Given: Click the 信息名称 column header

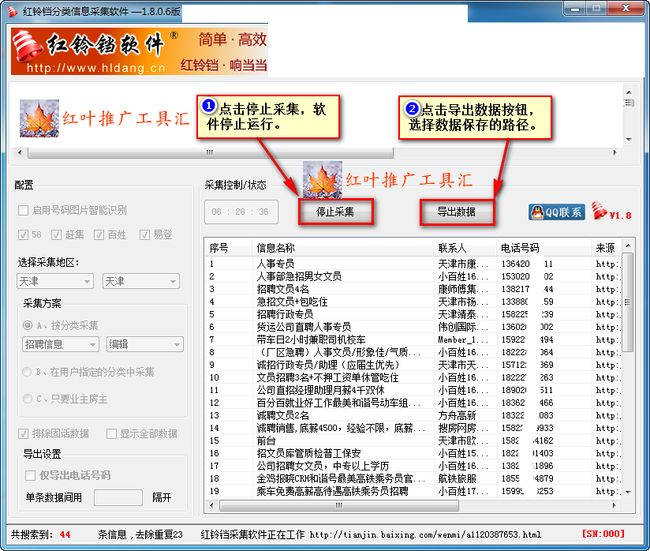Looking at the screenshot, I should tap(343, 248).
